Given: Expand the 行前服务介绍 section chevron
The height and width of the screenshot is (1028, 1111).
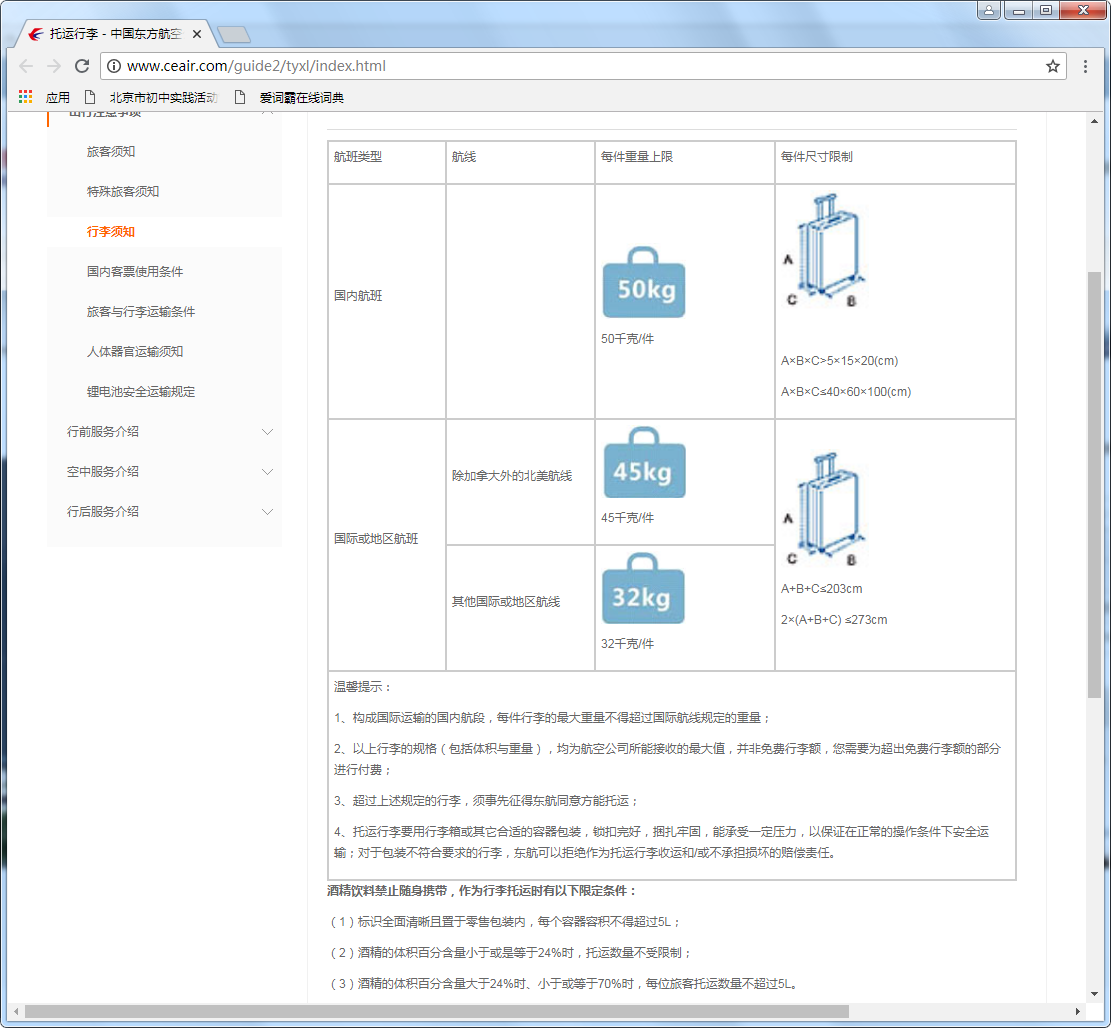Looking at the screenshot, I should pyautogui.click(x=267, y=431).
